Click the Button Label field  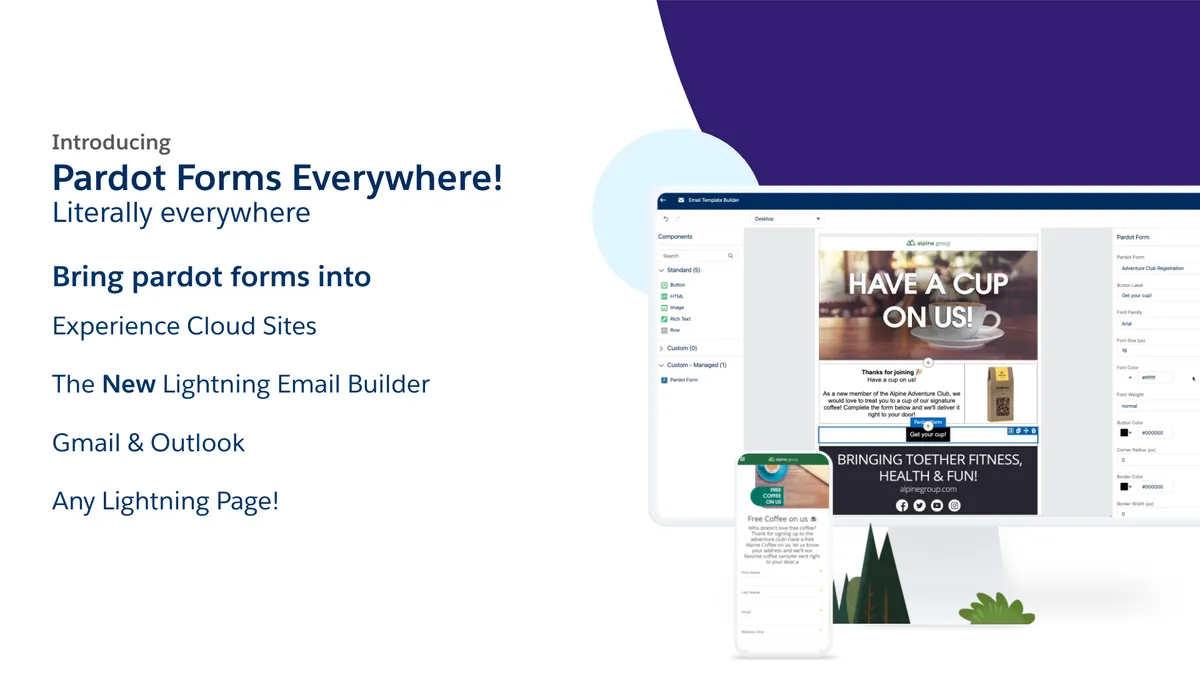tap(1158, 296)
